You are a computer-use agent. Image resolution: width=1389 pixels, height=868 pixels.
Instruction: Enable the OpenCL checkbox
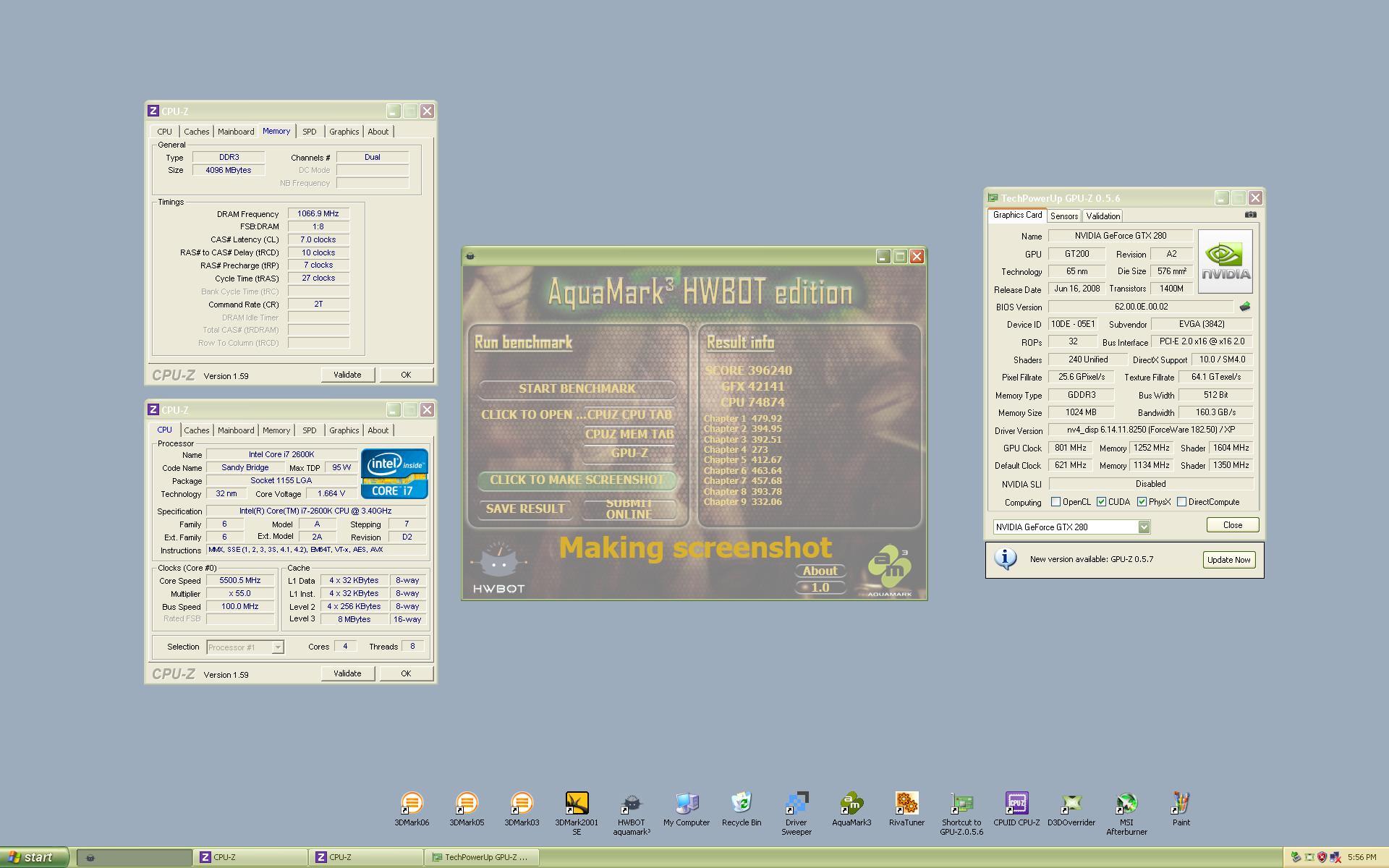click(x=1055, y=502)
